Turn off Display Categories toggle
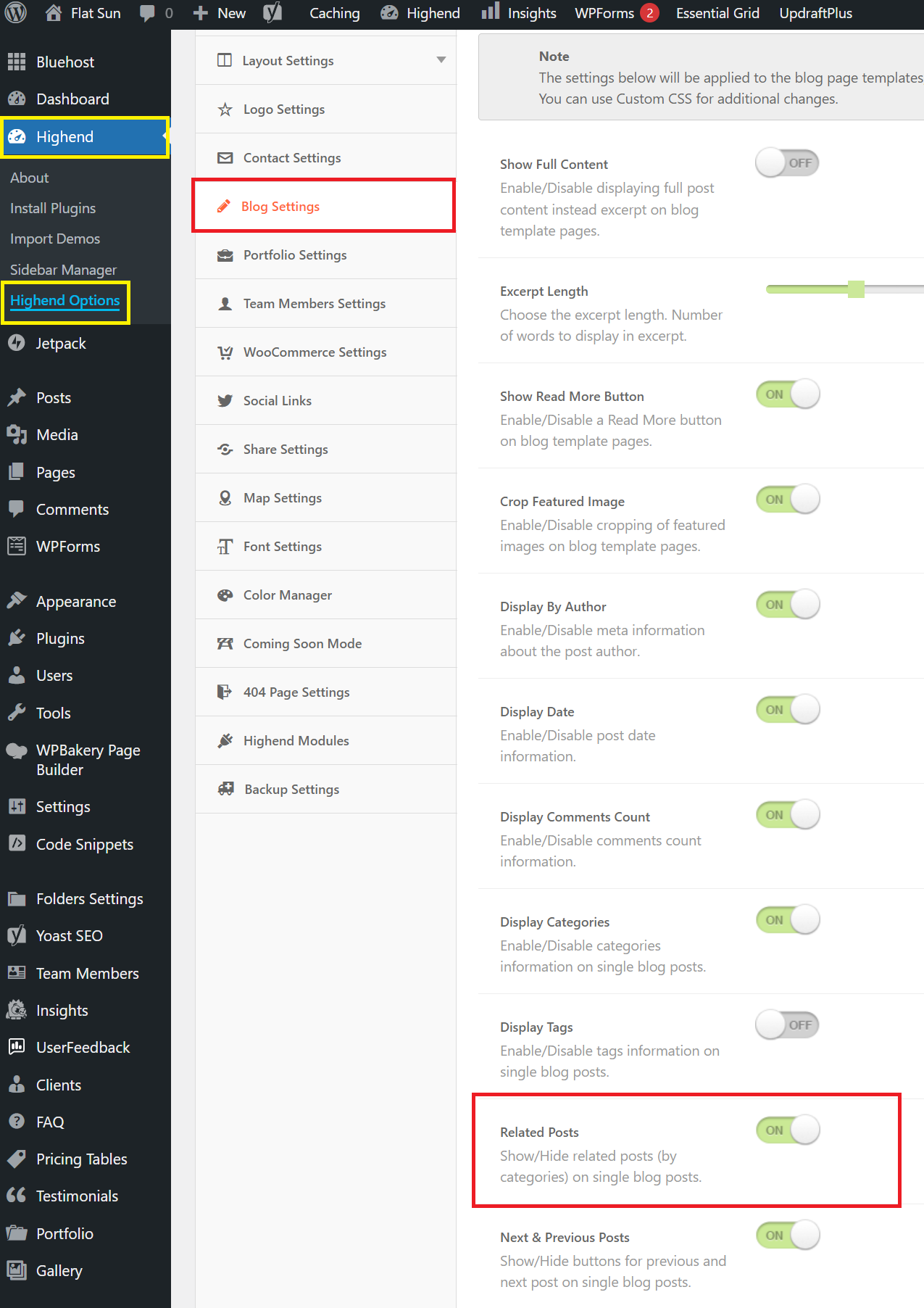 click(x=787, y=920)
